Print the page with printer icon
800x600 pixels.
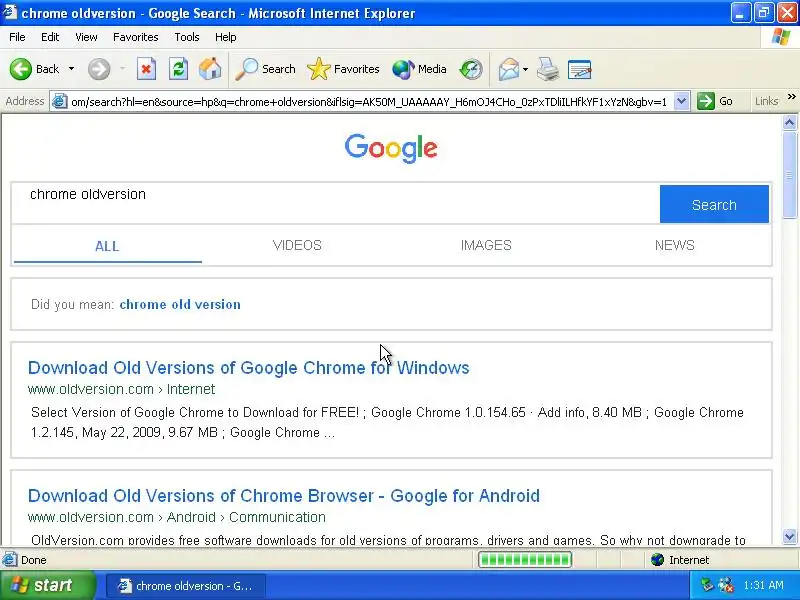pos(548,69)
